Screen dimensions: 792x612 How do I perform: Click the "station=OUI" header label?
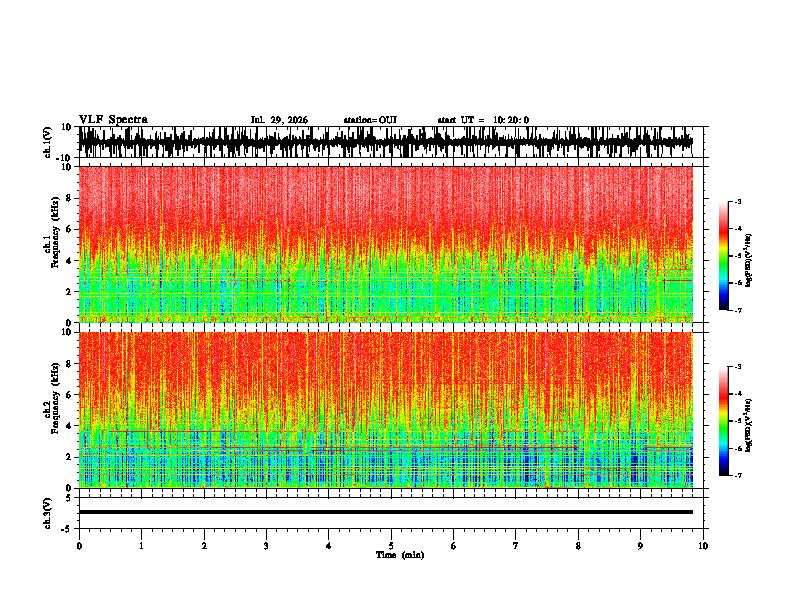[370, 120]
